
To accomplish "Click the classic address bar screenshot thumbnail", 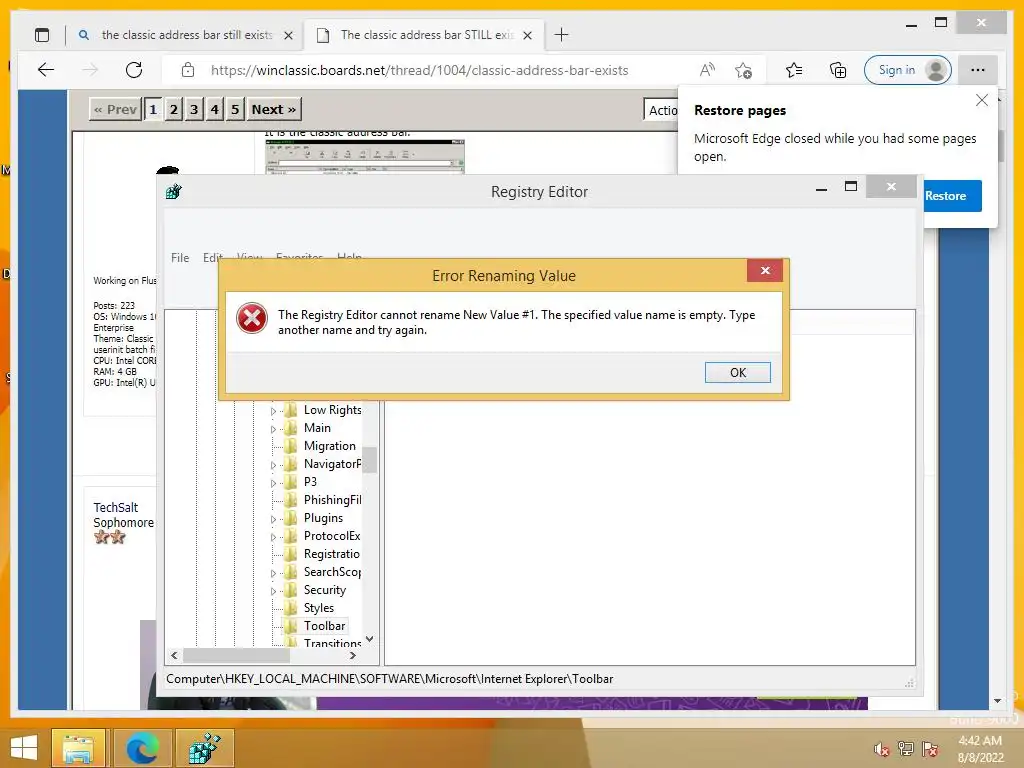I will point(364,156).
